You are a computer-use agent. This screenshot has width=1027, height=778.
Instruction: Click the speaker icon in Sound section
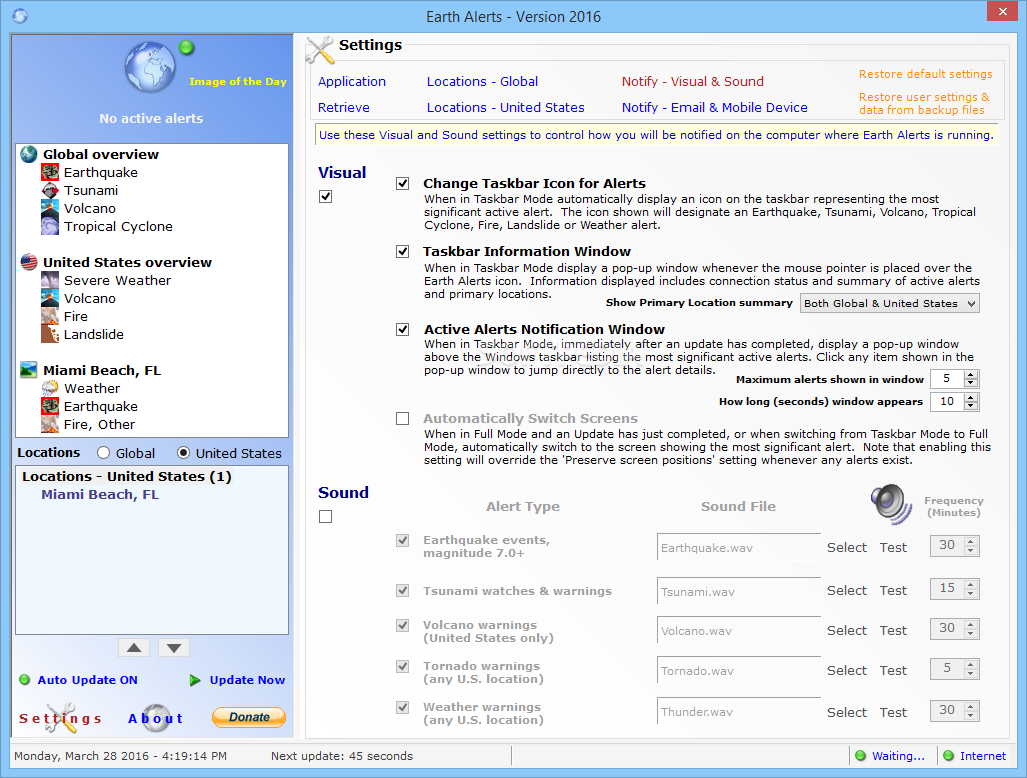891,504
